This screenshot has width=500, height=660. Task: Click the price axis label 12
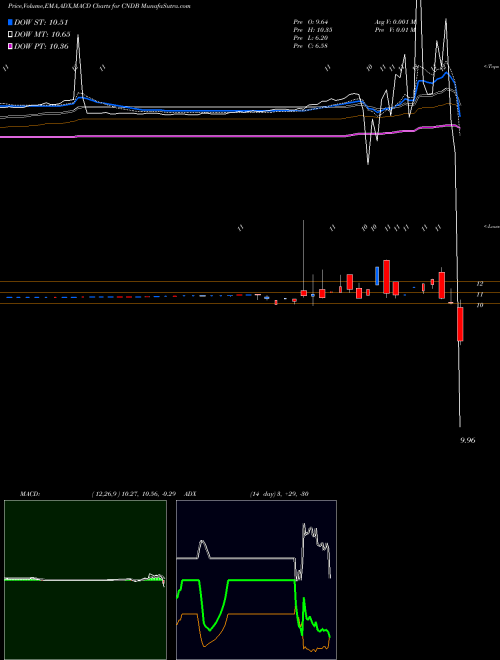(480, 284)
